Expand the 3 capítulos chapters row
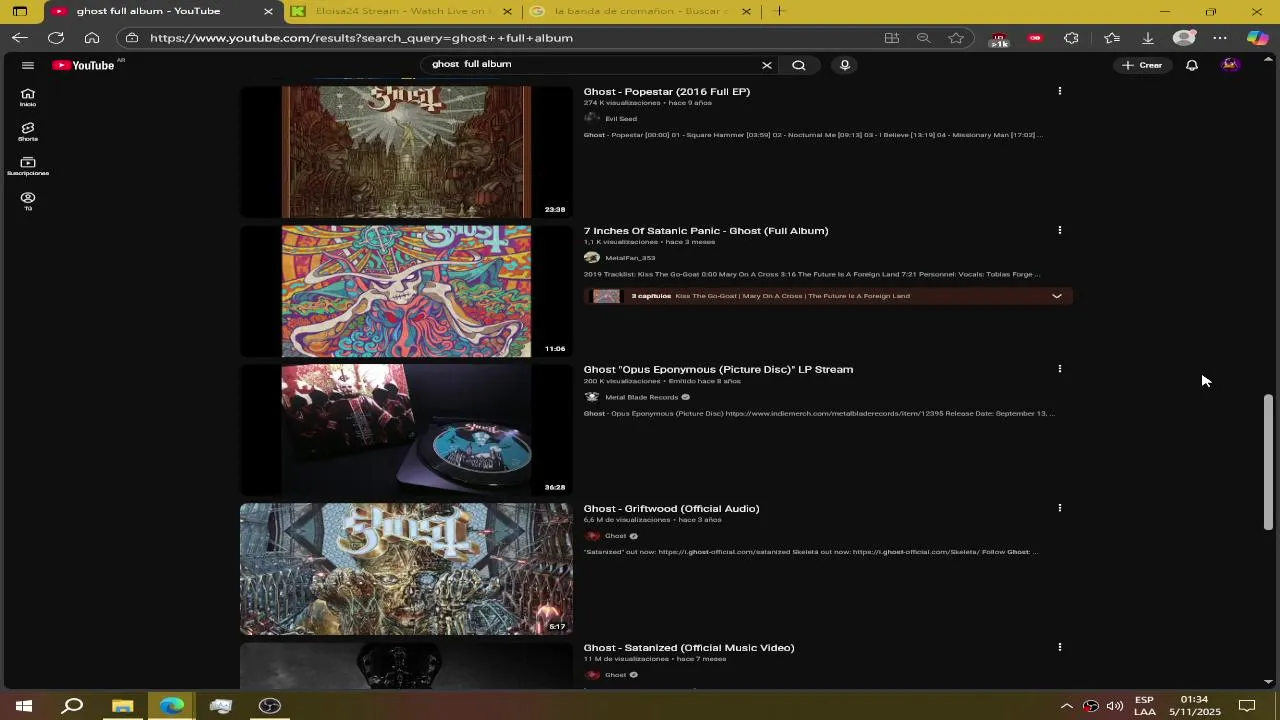This screenshot has height=720, width=1280. click(x=828, y=296)
